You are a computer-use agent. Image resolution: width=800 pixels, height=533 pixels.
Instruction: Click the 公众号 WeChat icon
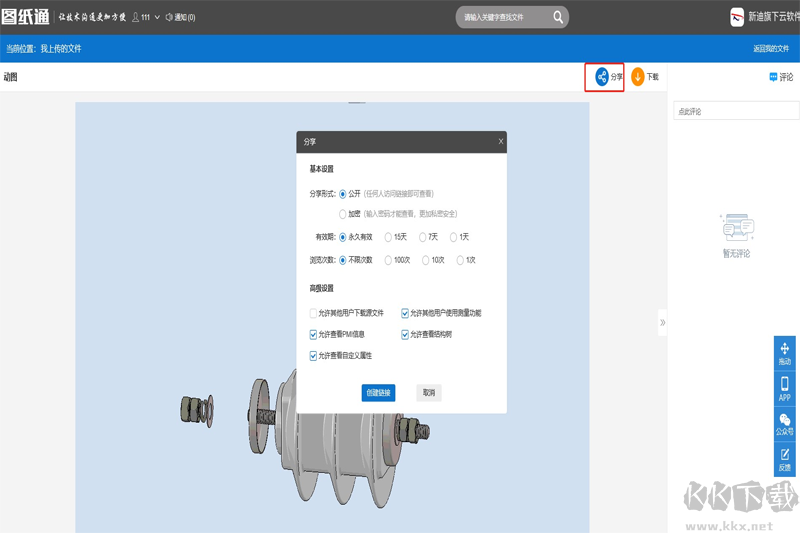(785, 421)
